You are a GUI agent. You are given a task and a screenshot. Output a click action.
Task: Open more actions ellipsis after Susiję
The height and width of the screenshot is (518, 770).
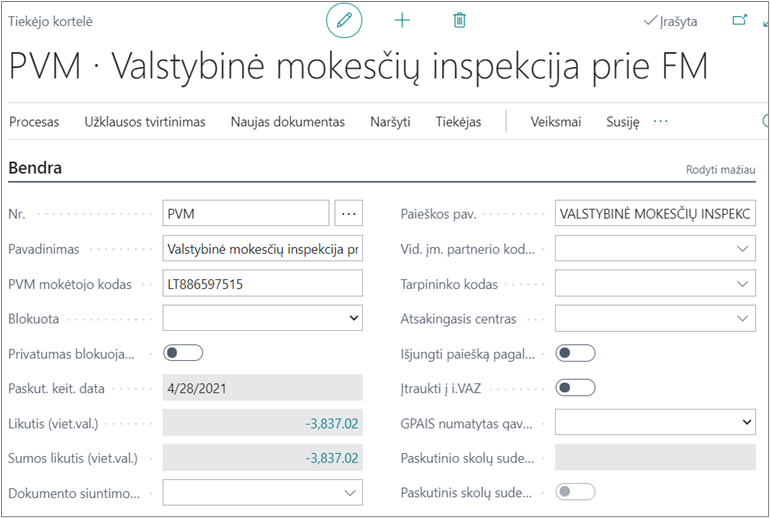[660, 121]
